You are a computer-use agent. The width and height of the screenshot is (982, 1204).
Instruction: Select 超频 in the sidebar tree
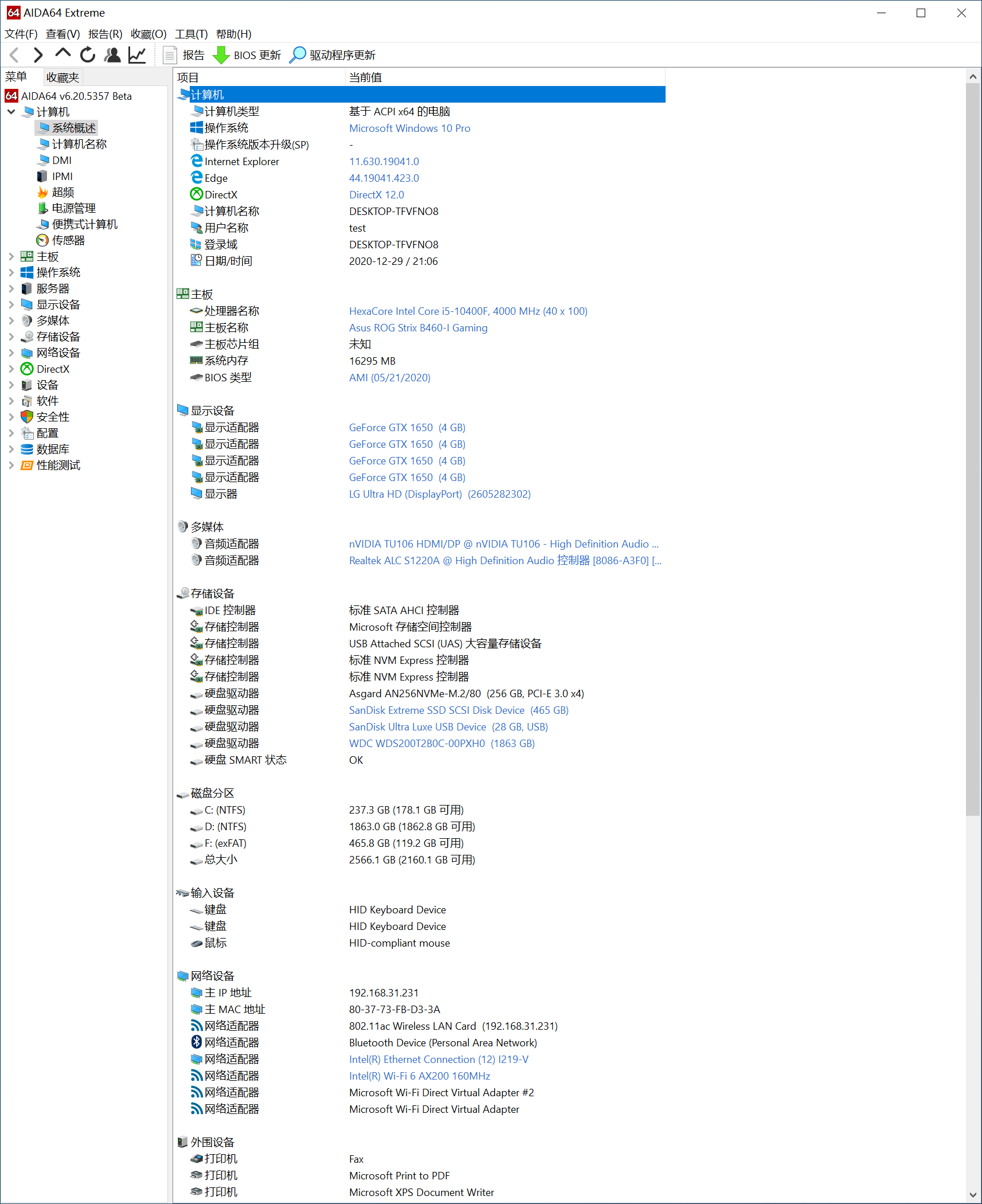[x=56, y=192]
